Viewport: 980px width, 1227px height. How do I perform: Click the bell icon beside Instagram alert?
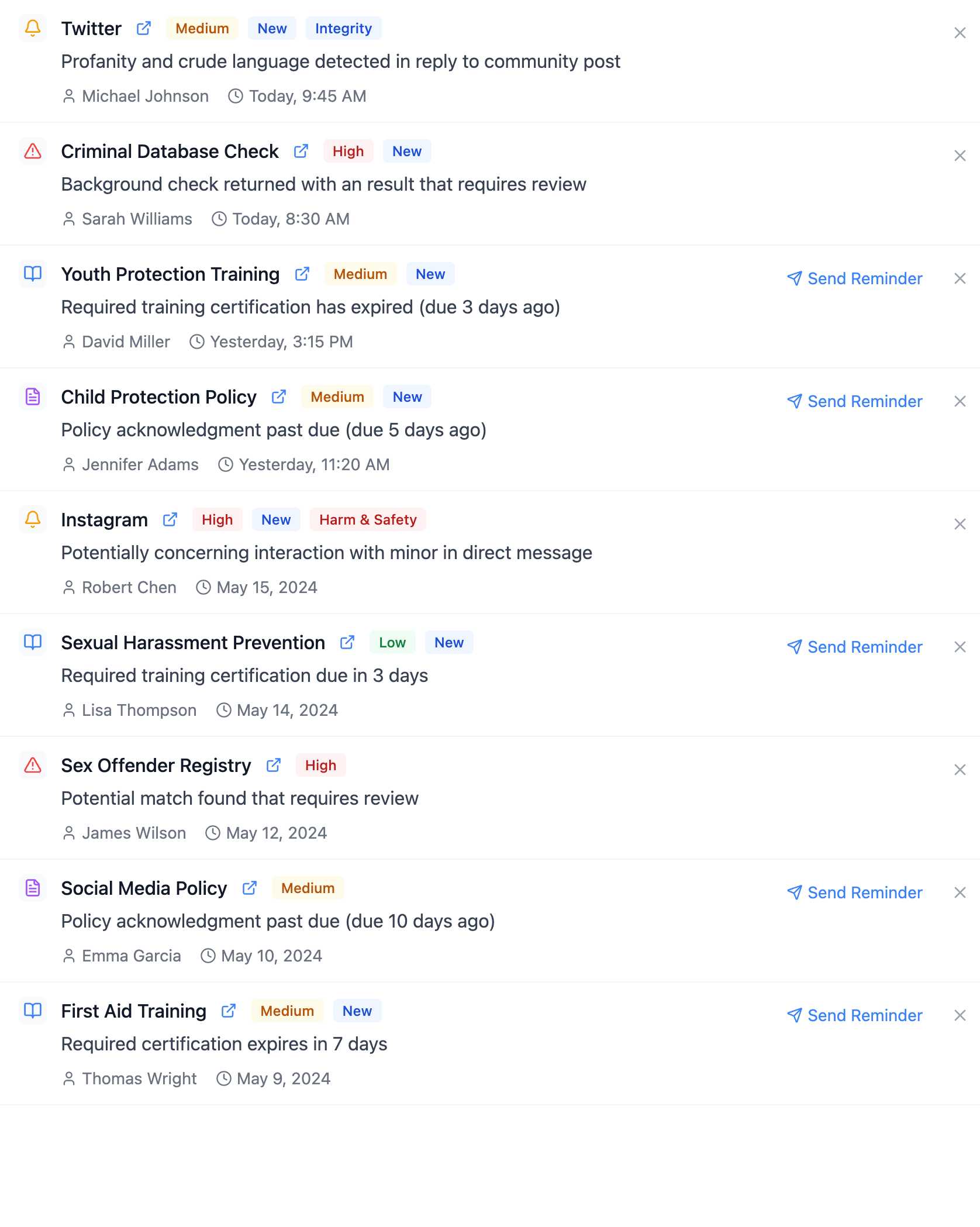tap(32, 519)
